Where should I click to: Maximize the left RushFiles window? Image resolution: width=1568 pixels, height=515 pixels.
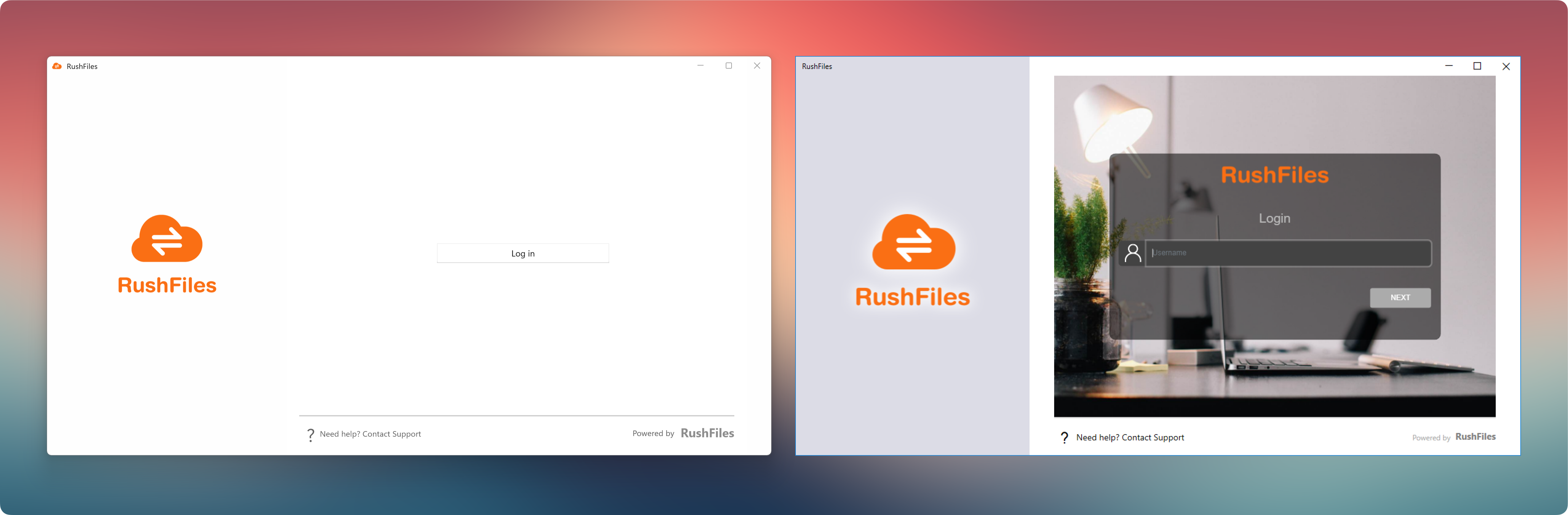point(728,66)
